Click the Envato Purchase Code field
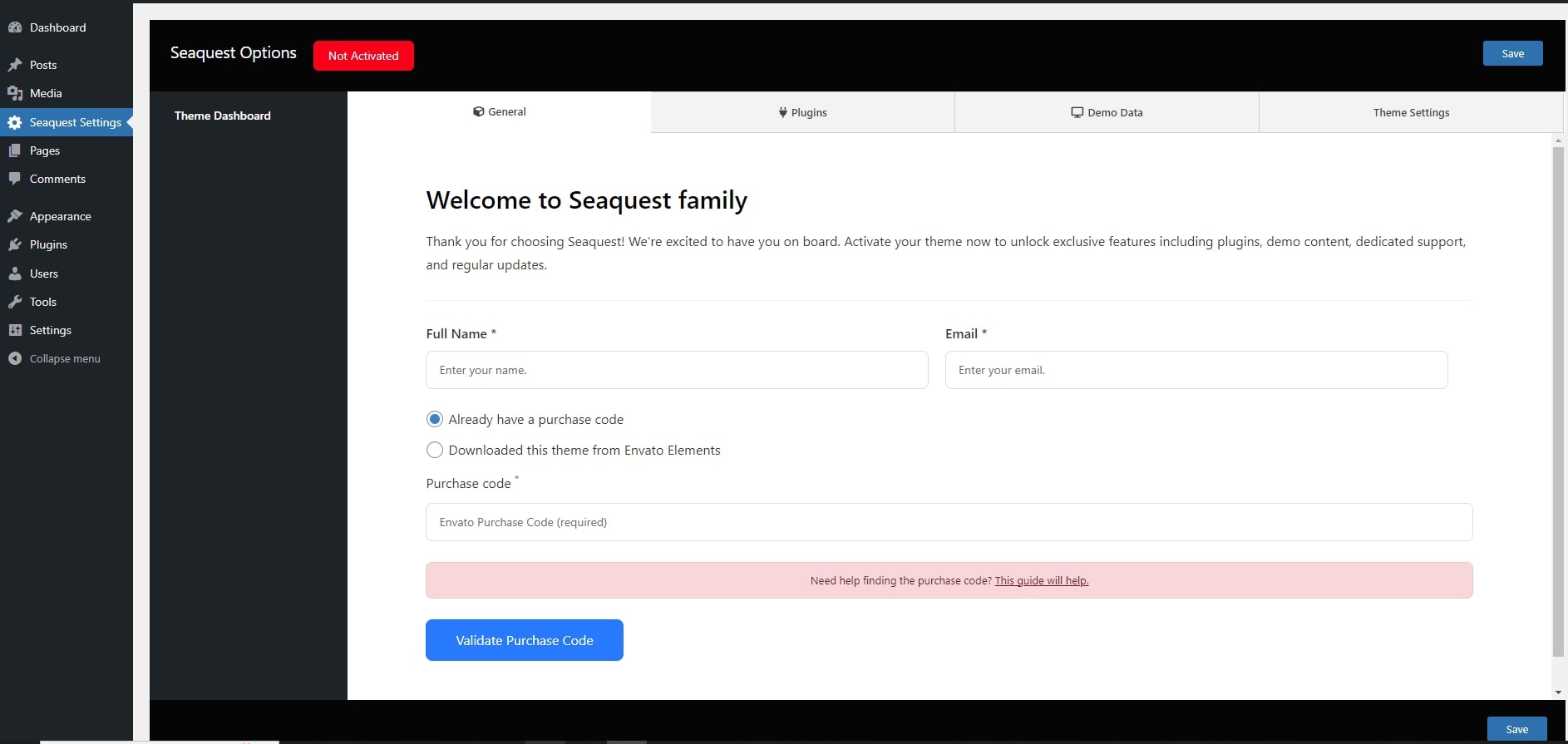1568x744 pixels. [949, 522]
